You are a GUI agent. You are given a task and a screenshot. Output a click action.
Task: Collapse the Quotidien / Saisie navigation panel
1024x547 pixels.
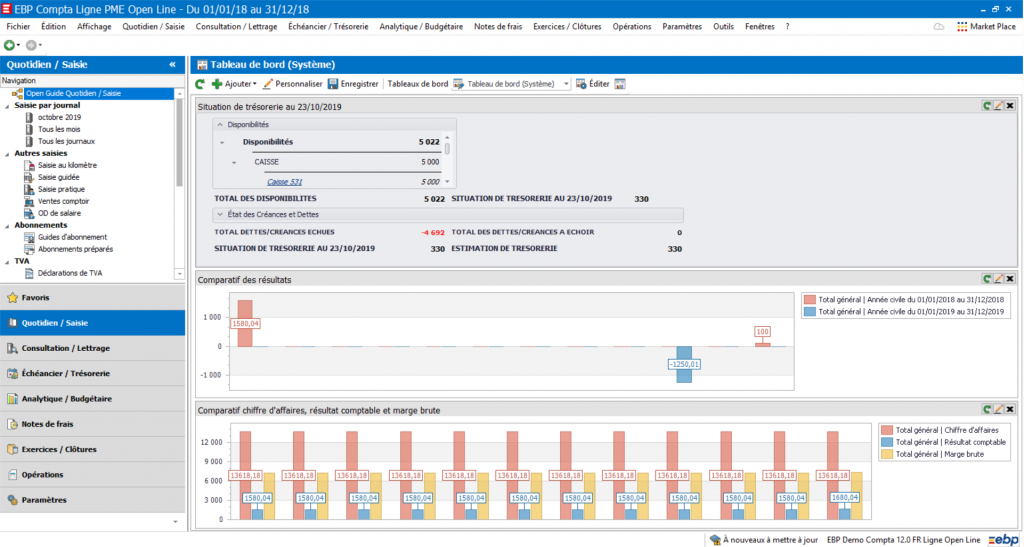point(172,65)
